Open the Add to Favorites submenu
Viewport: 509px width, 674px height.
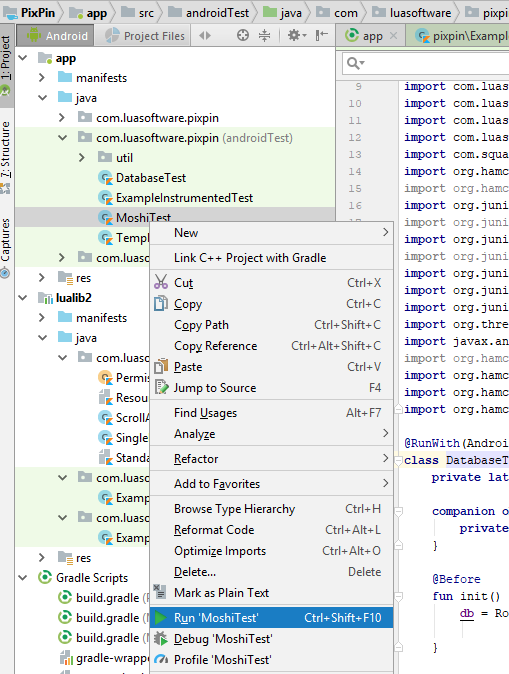[x=272, y=484]
